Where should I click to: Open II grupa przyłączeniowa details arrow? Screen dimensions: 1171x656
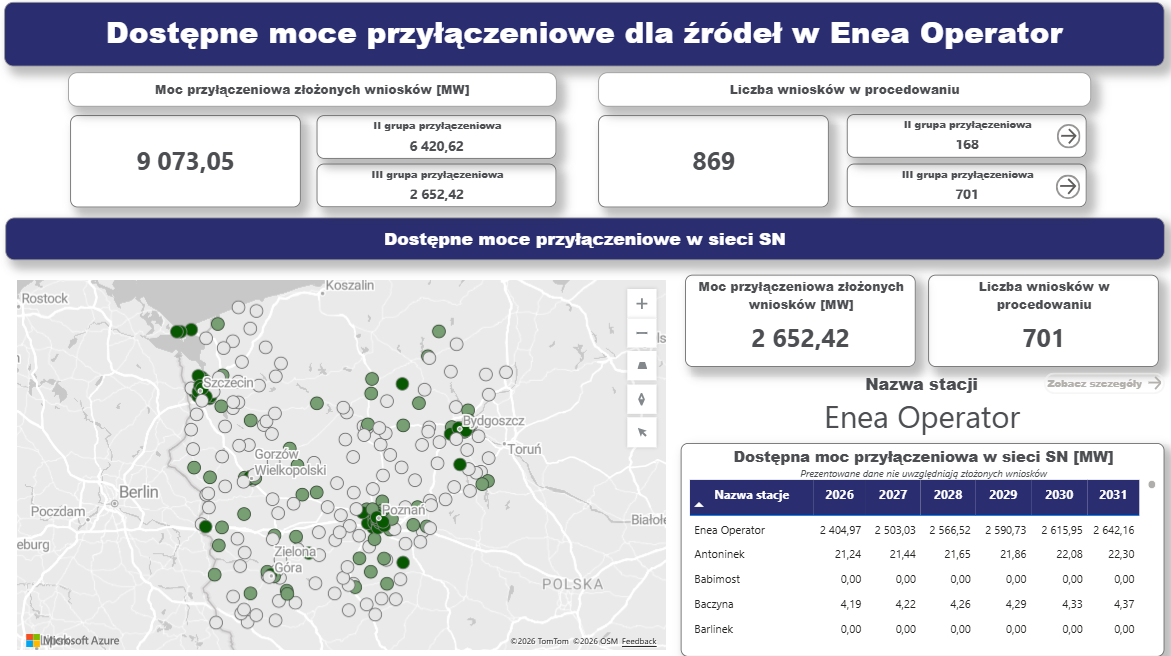pyautogui.click(x=1068, y=136)
